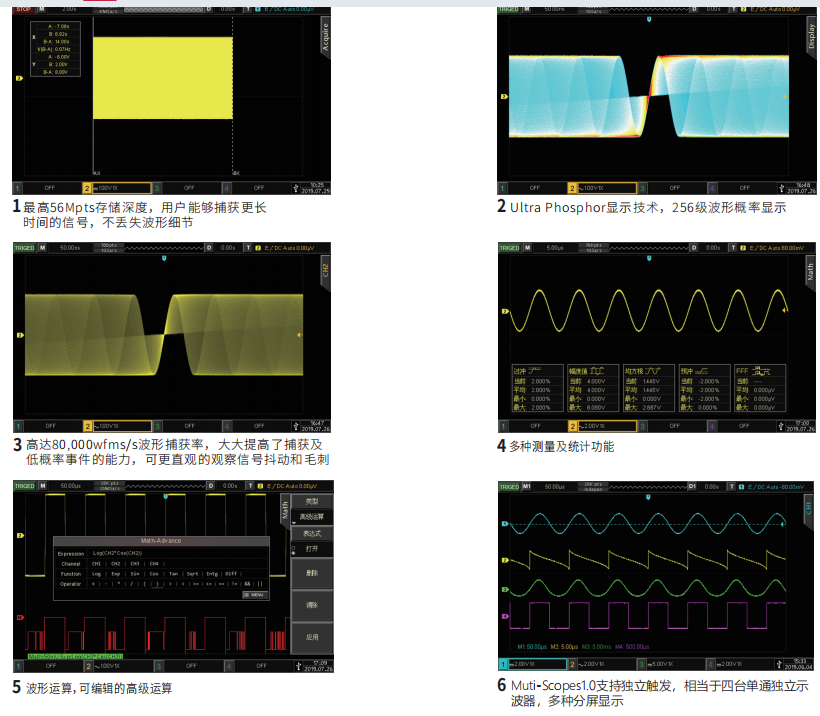The width and height of the screenshot is (820, 716).
Task: Click MENU button in Math-Advance dialog
Action: click(255, 595)
